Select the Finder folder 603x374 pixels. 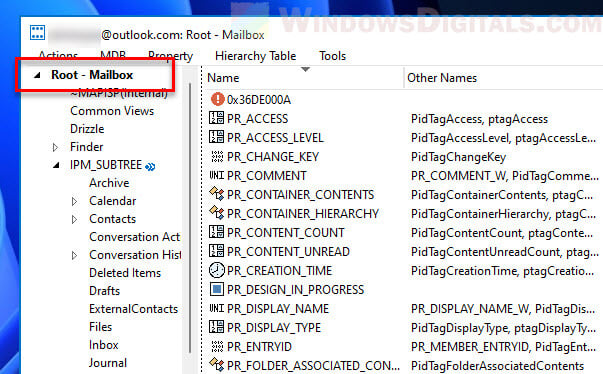pos(87,147)
